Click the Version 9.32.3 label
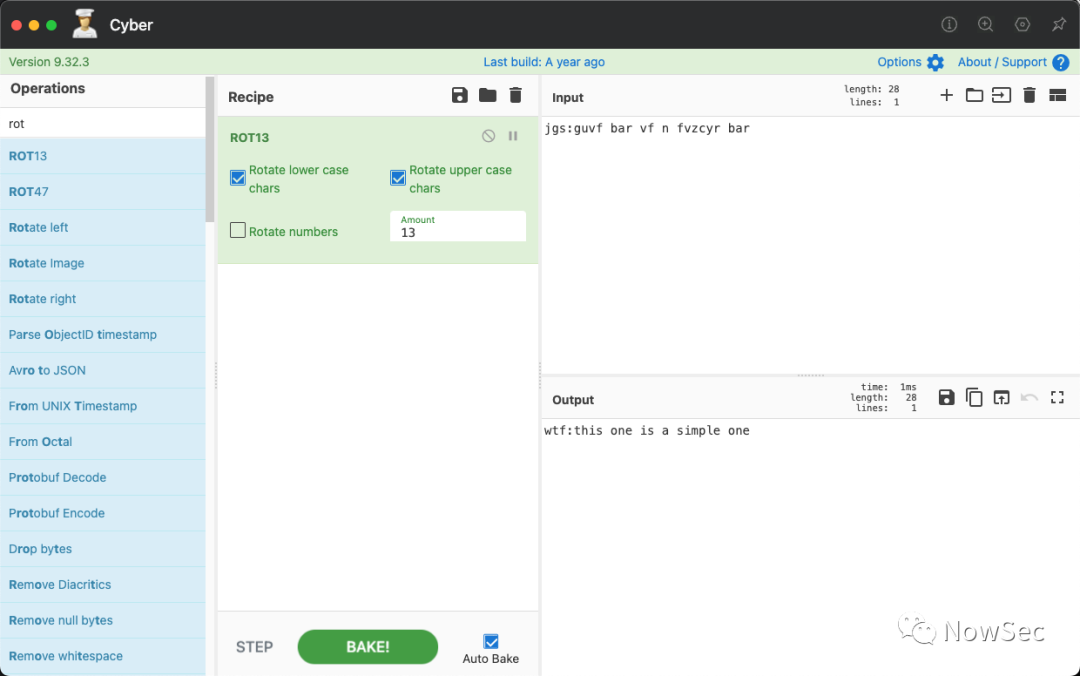This screenshot has width=1080, height=676. [49, 62]
